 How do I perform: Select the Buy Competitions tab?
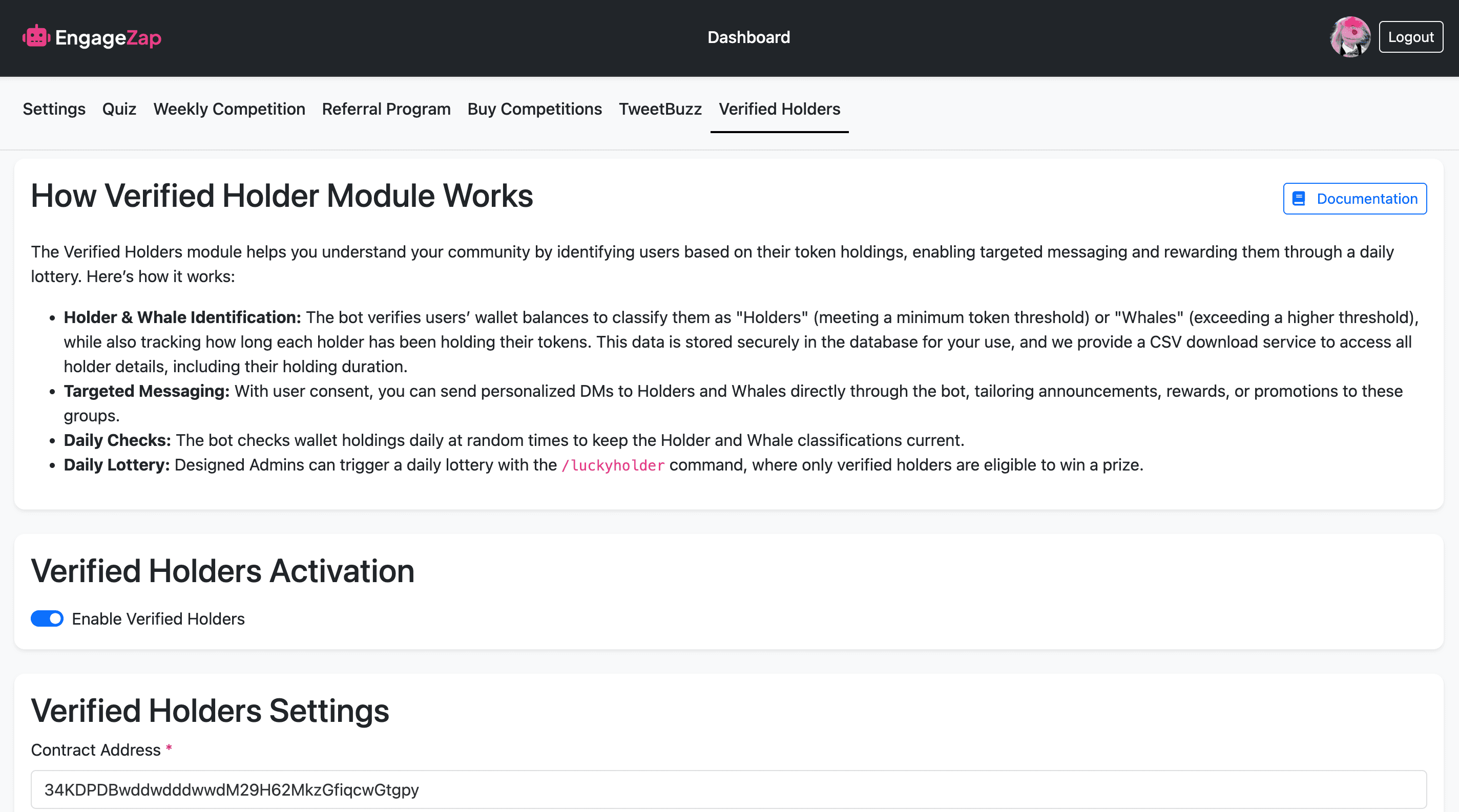click(x=534, y=109)
